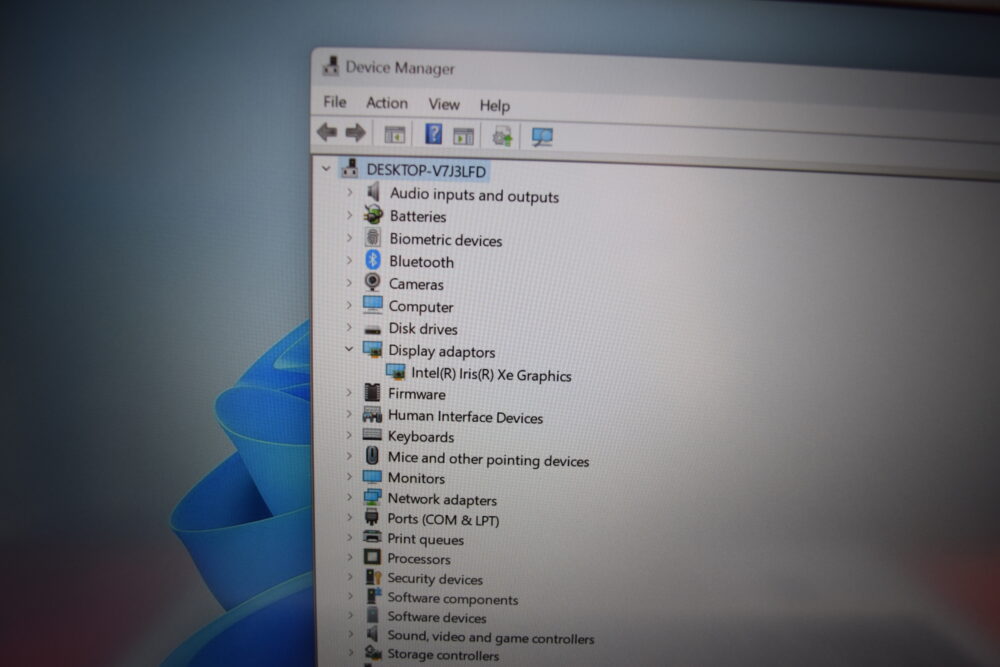Screen dimensions: 1000x667
Task: Click the DESKTOP-V7J3LFD computer icon
Action: tap(349, 168)
